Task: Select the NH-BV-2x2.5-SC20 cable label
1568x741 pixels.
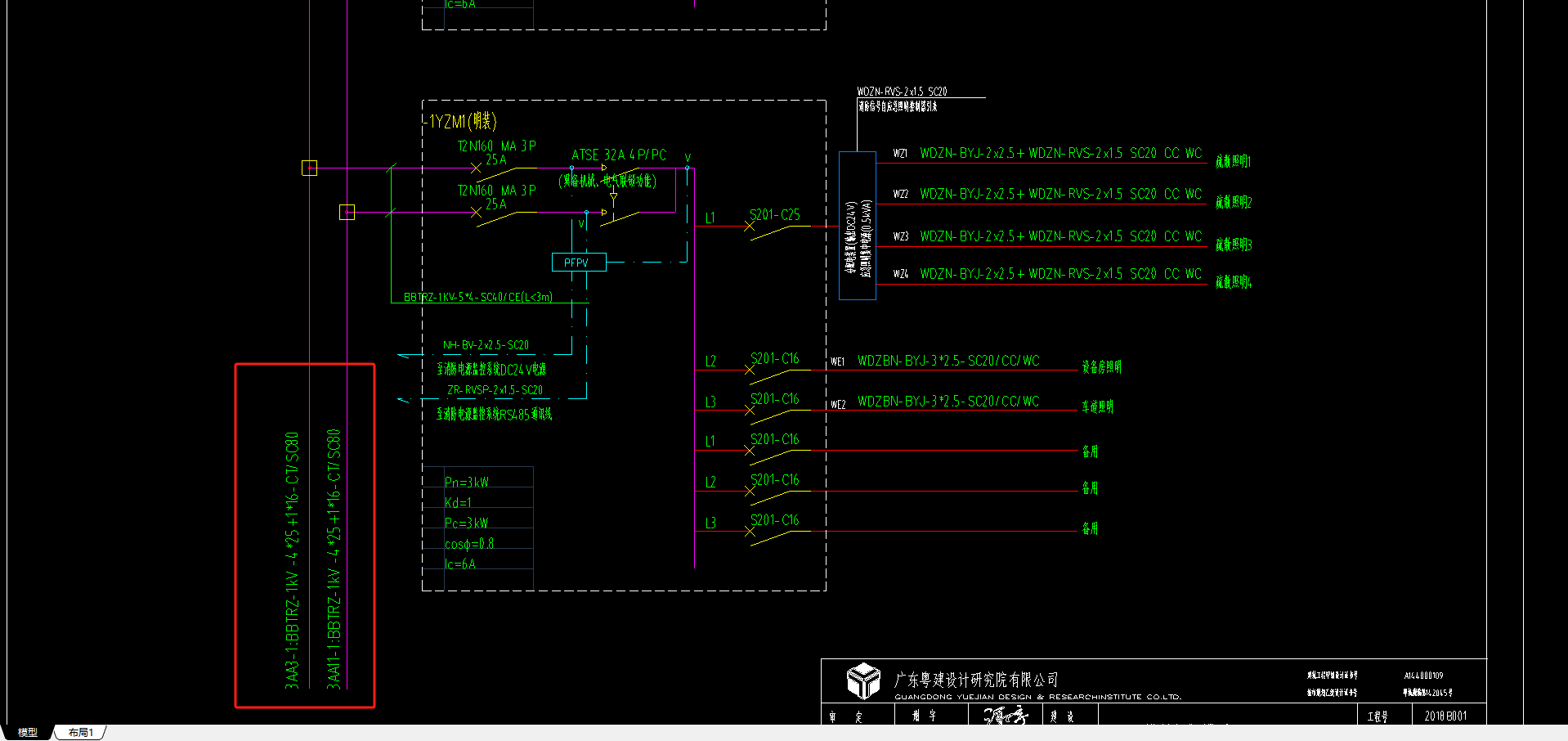Action: (486, 345)
